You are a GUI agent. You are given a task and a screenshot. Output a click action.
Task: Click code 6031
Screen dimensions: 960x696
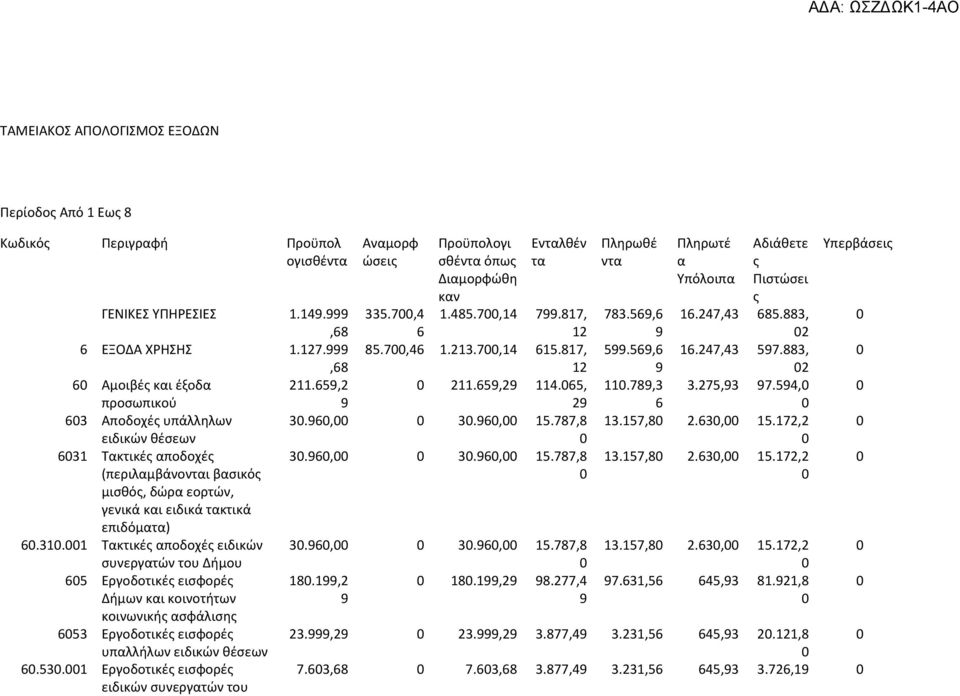(72, 457)
